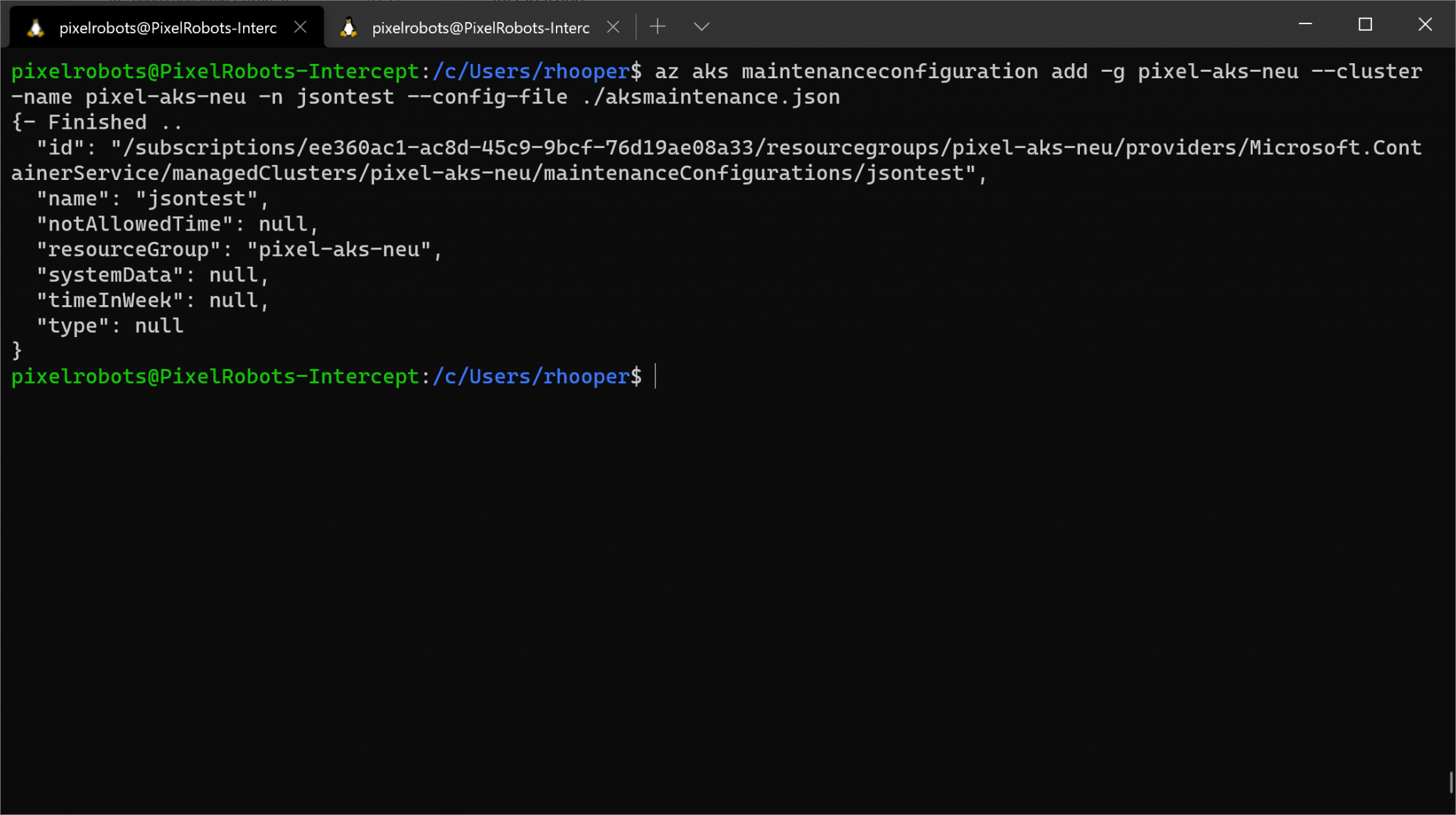Close the first tab with its X icon
Image resolution: width=1456 pixels, height=815 pixels.
300,26
